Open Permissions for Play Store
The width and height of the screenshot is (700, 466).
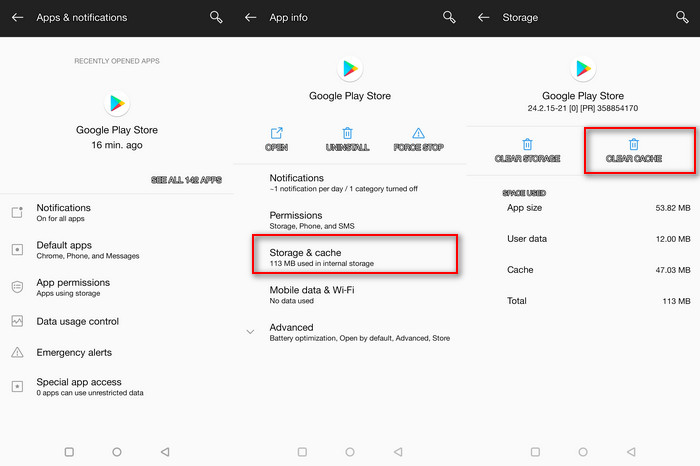pos(350,220)
